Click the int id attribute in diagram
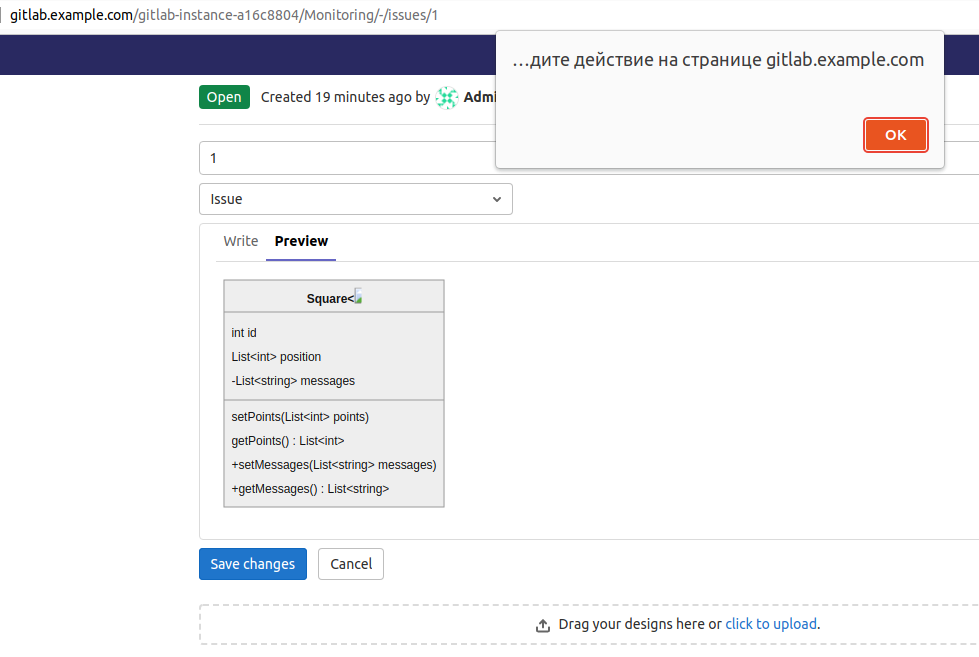This screenshot has height=657, width=979. (x=244, y=333)
